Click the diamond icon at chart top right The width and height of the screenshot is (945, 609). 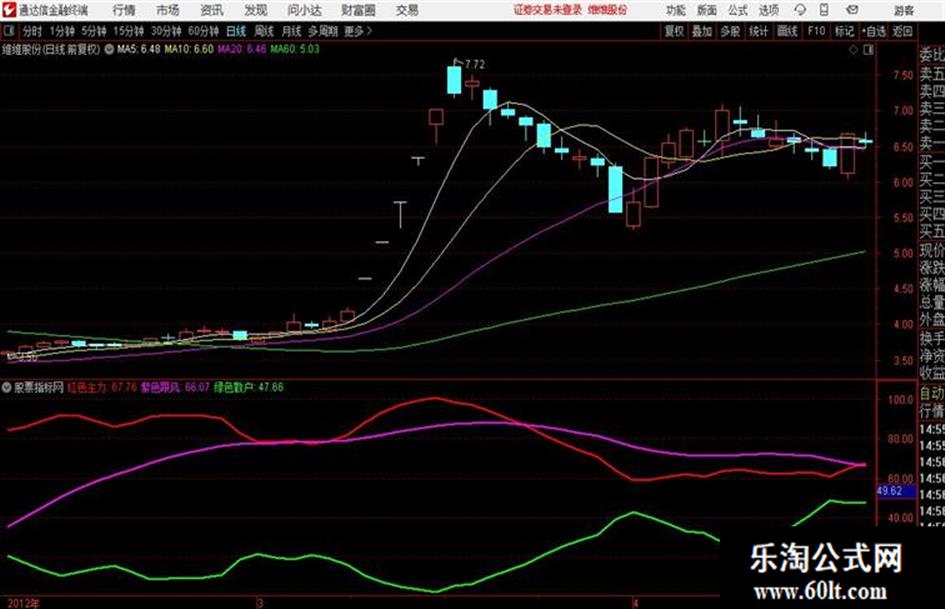click(853, 50)
